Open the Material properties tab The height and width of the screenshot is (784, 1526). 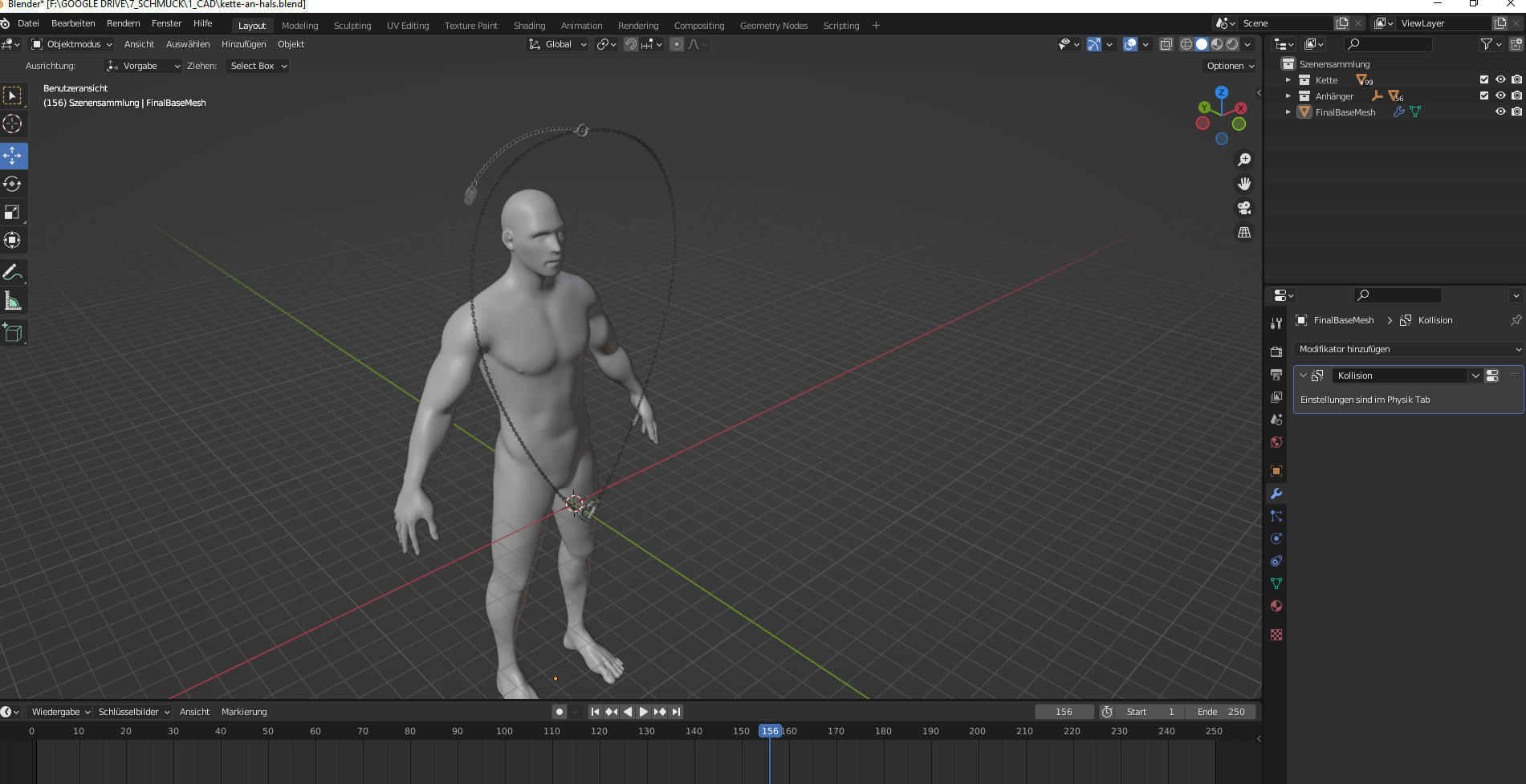click(x=1276, y=606)
